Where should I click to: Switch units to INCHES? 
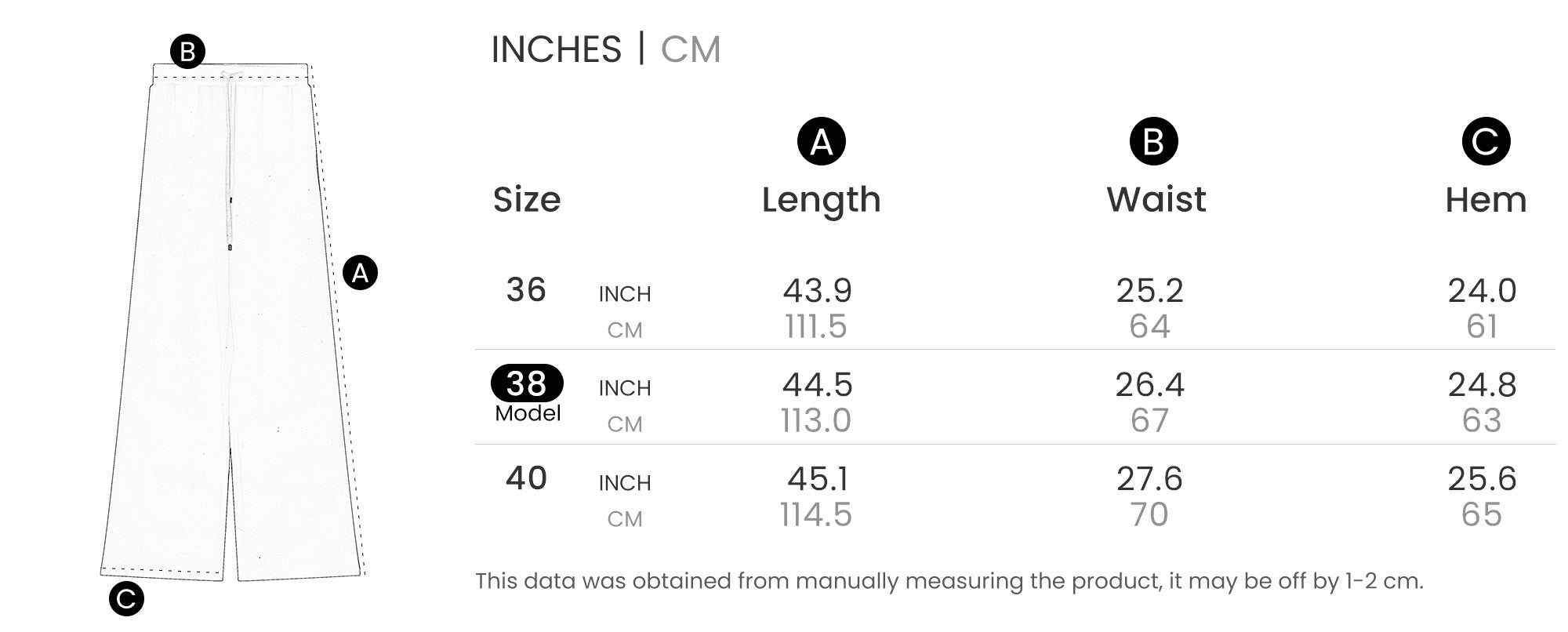(x=556, y=49)
